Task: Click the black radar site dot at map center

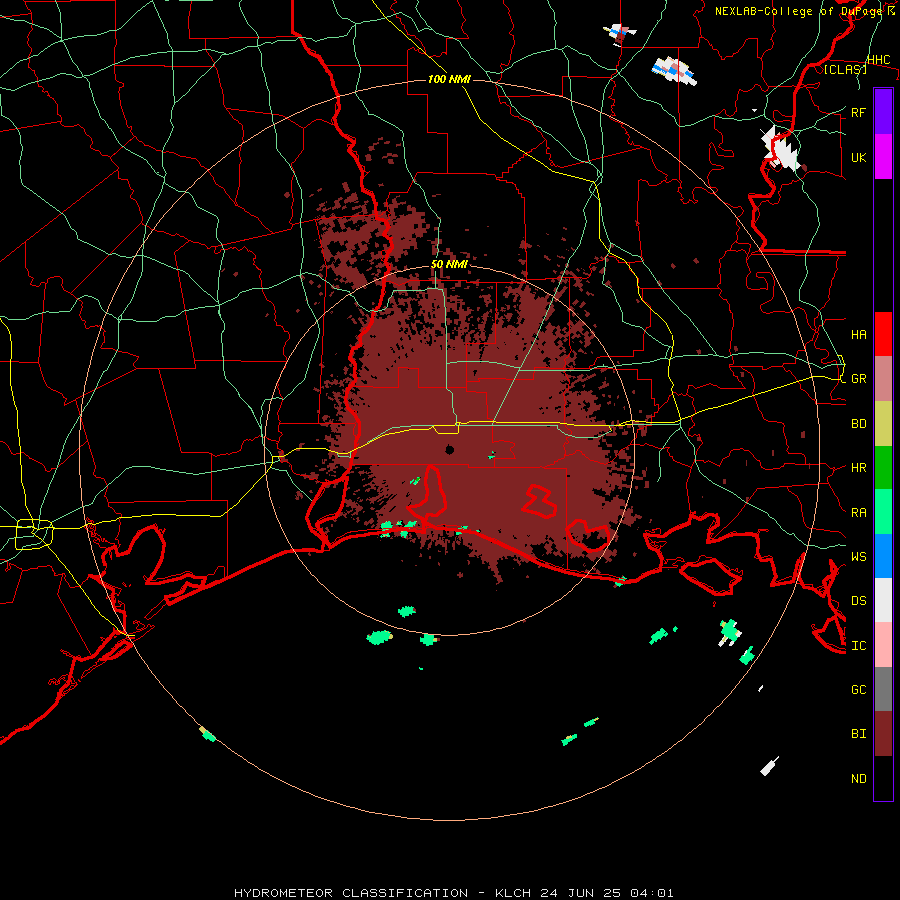Action: click(x=450, y=449)
